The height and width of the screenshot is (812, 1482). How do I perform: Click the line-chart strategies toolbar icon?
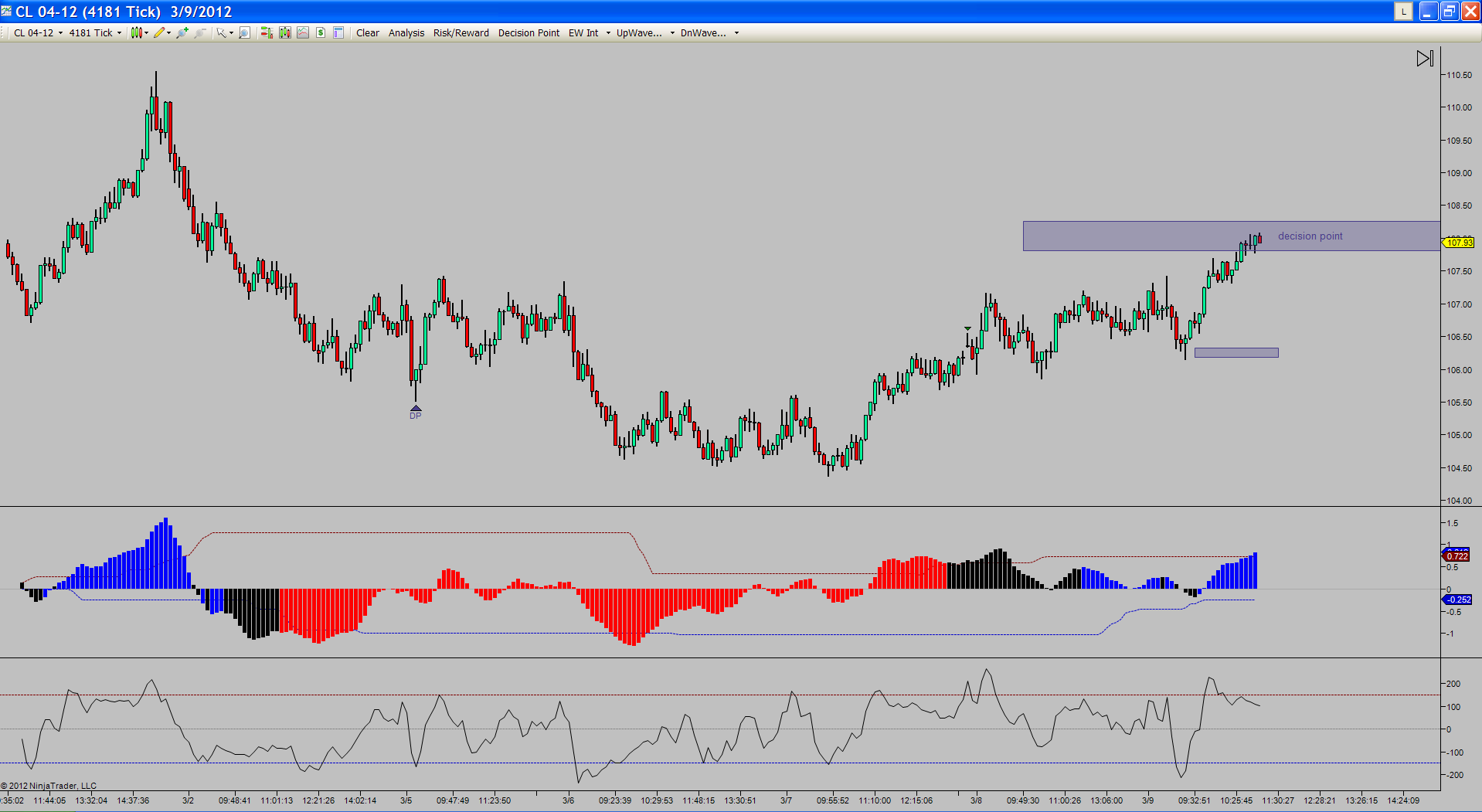pos(303,32)
